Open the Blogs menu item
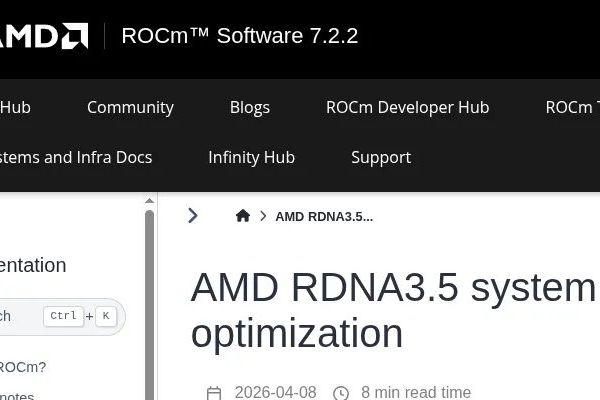Viewport: 600px width, 400px height. [250, 108]
